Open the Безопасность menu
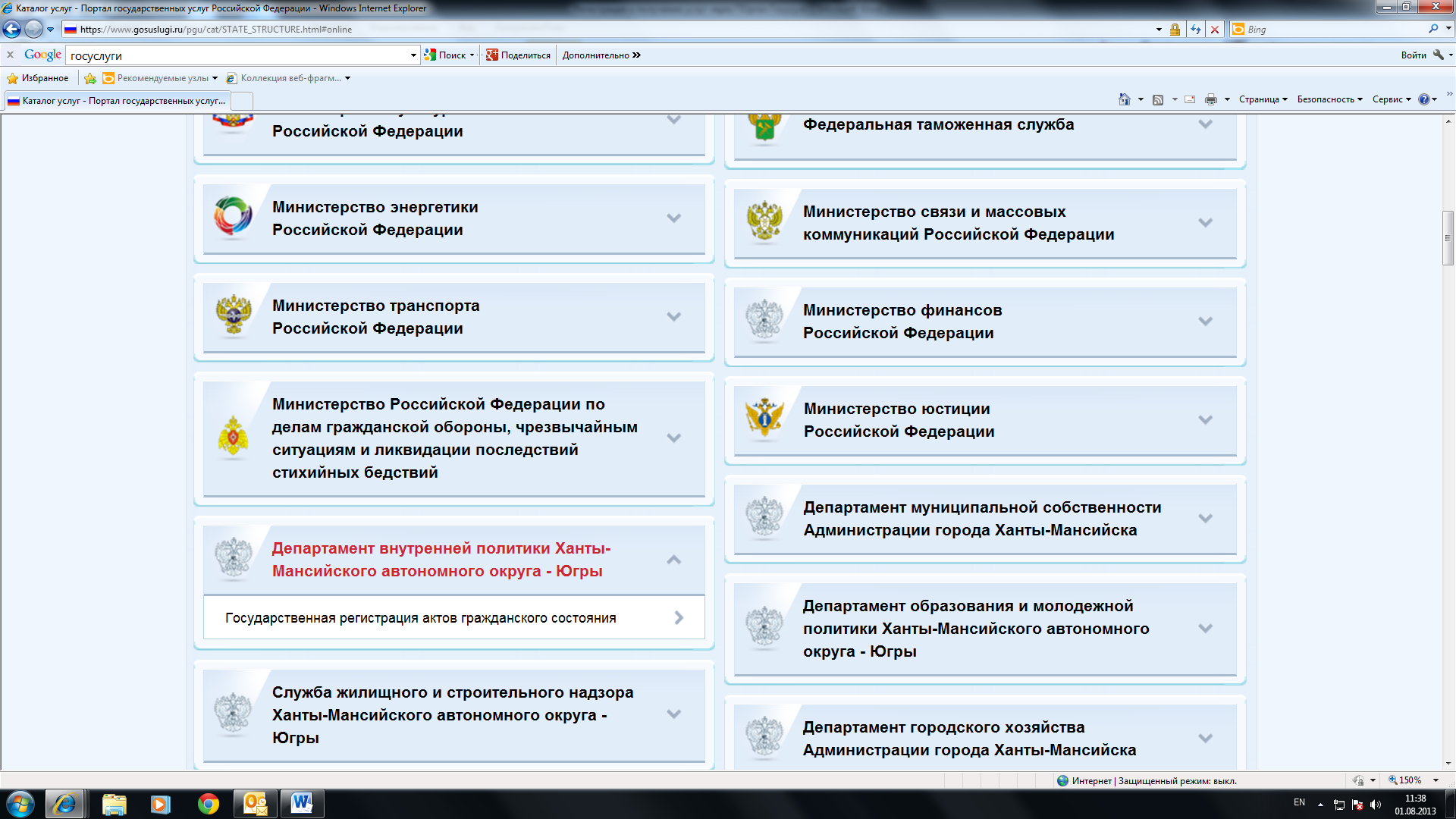 (x=1329, y=99)
